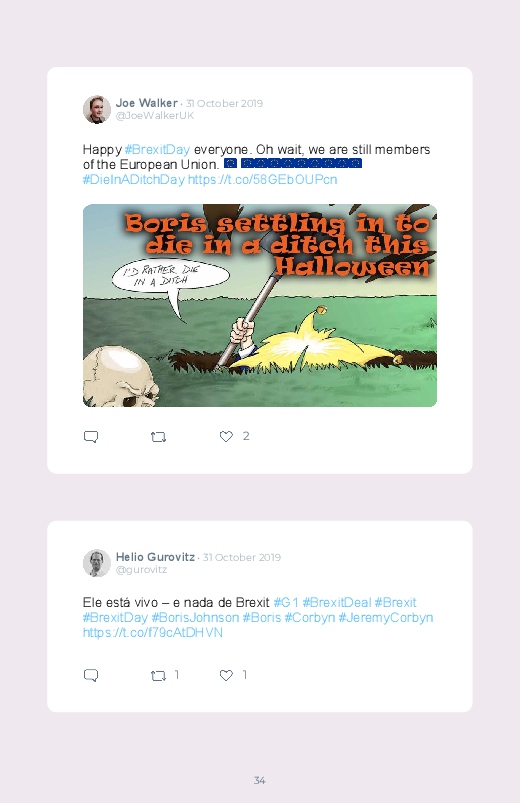Like Joe Walker's tweet with heart icon
Screen dimensions: 520x803
226,436
